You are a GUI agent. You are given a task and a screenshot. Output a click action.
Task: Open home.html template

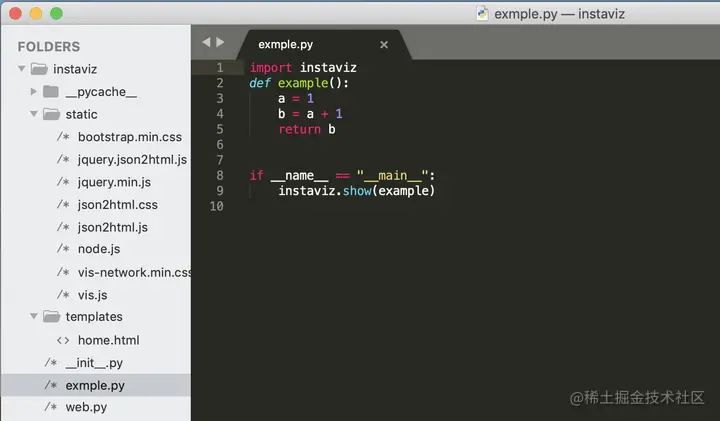click(x=108, y=340)
